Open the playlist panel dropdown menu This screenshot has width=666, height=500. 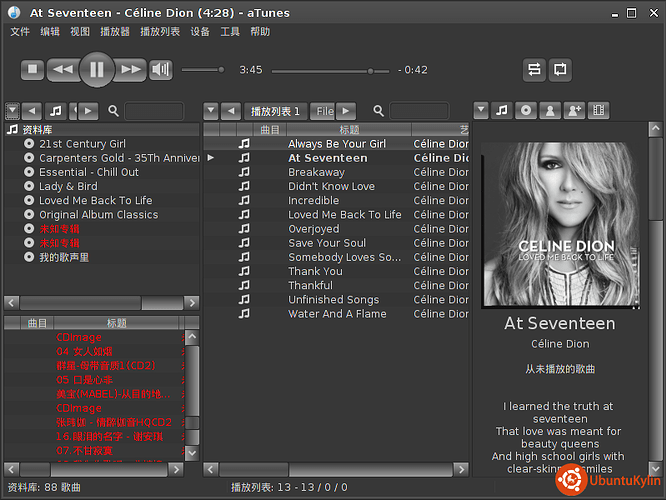click(x=211, y=111)
